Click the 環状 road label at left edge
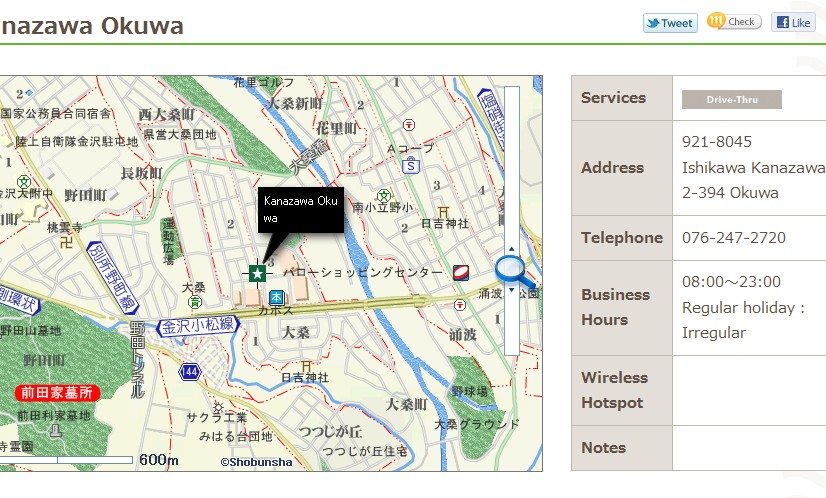This screenshot has height=498, width=826. tap(18, 300)
